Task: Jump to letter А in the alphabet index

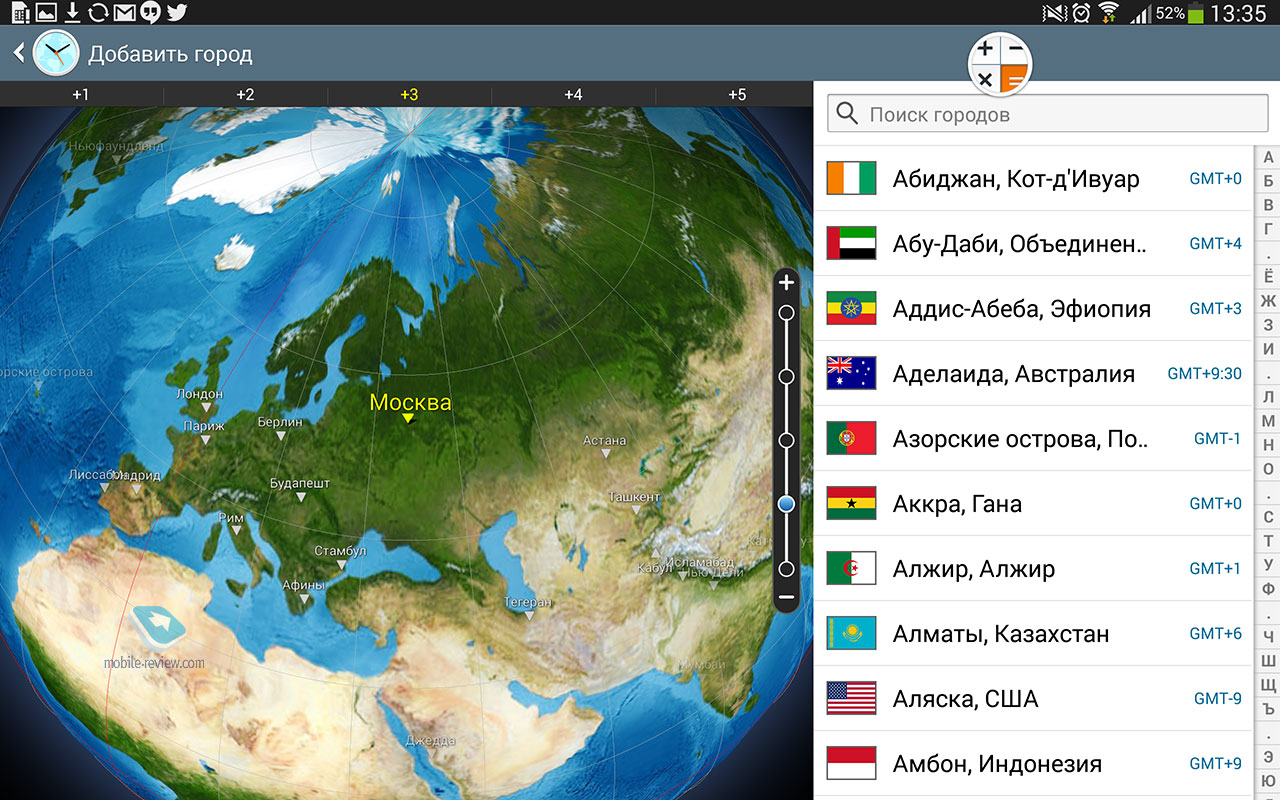Action: 1268,158
